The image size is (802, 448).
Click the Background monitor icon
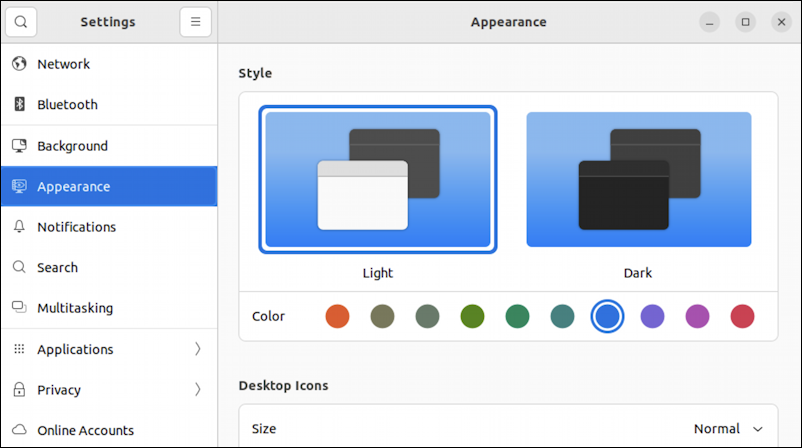(x=19, y=146)
